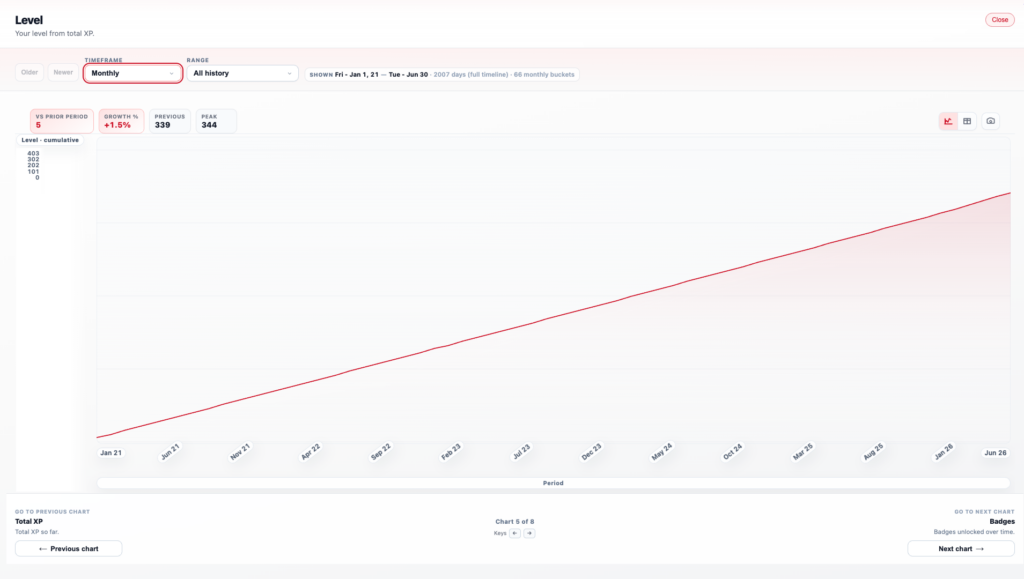
Task: Click the Total XP chart title link
Action: tap(29, 521)
